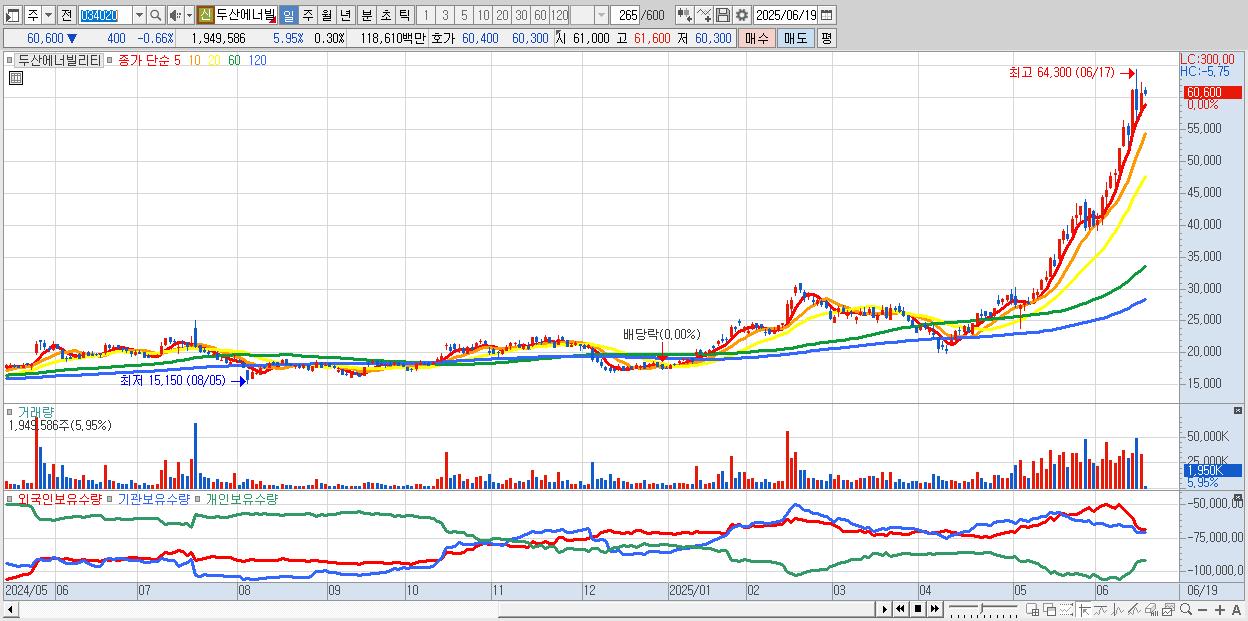Click the multi-chart grid layout icon
1248x621 pixels.
(x=1033, y=610)
